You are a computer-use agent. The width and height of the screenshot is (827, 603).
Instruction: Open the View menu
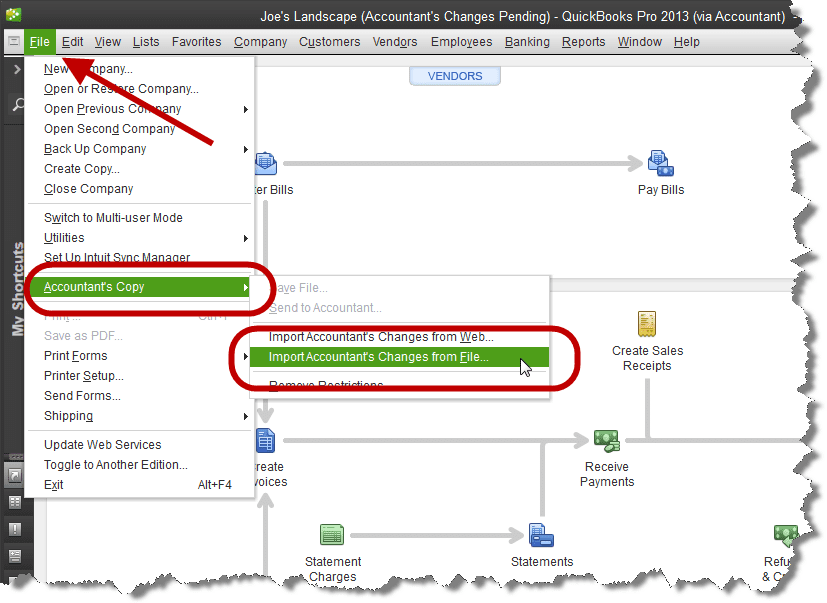click(x=108, y=42)
